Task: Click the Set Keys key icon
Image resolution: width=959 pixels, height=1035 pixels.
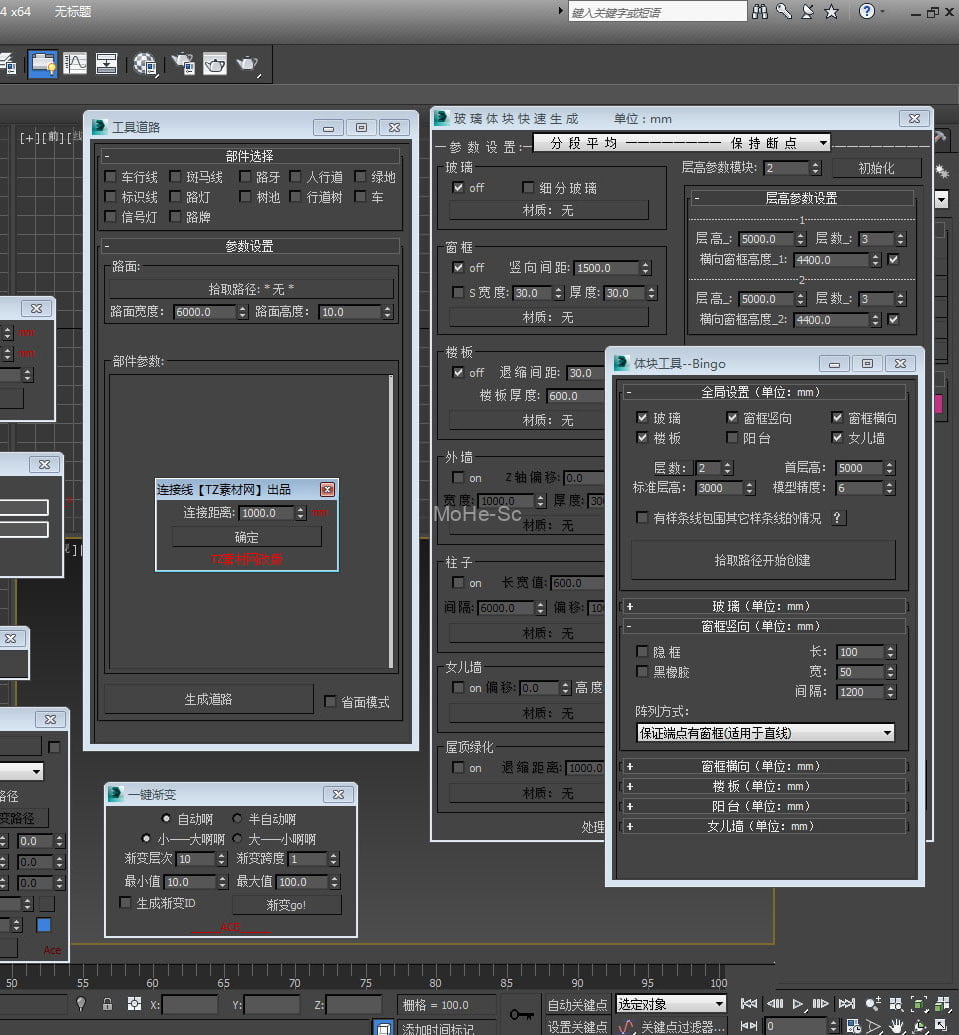Action: [521, 1014]
